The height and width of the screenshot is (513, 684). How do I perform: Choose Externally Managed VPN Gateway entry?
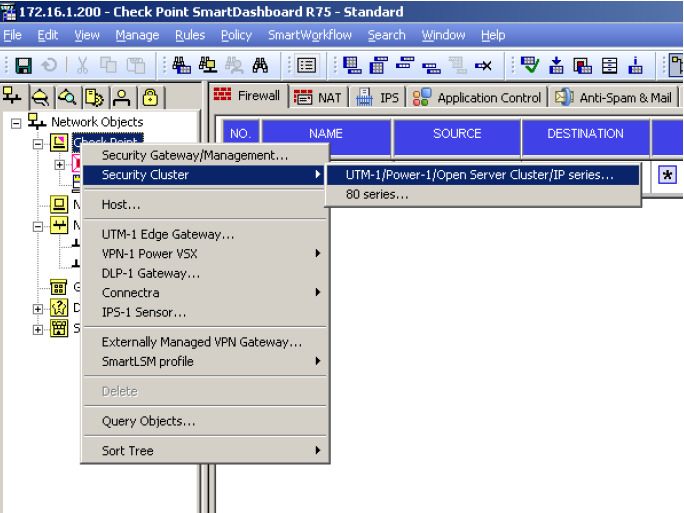pyautogui.click(x=205, y=342)
